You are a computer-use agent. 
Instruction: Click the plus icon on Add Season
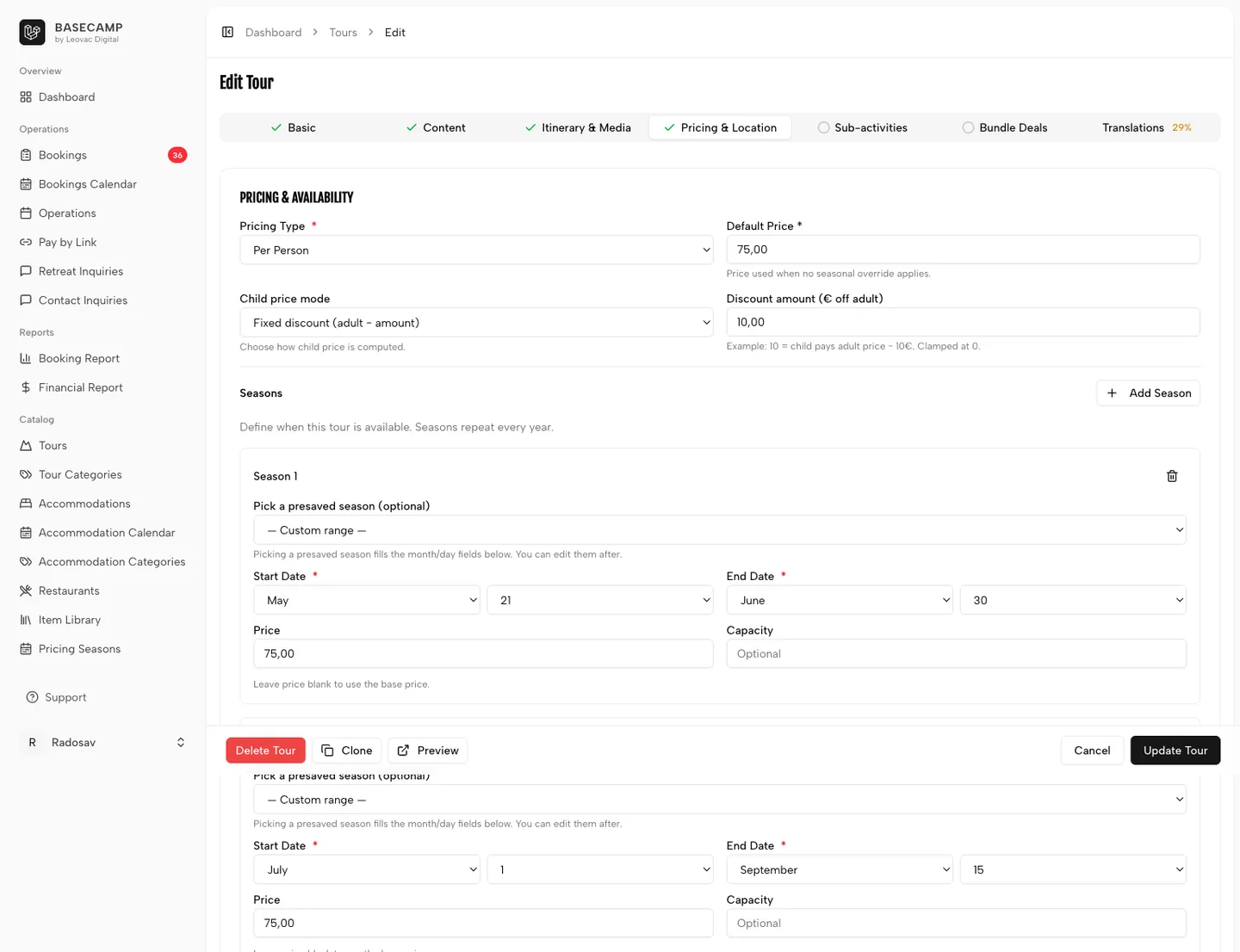(x=1112, y=393)
